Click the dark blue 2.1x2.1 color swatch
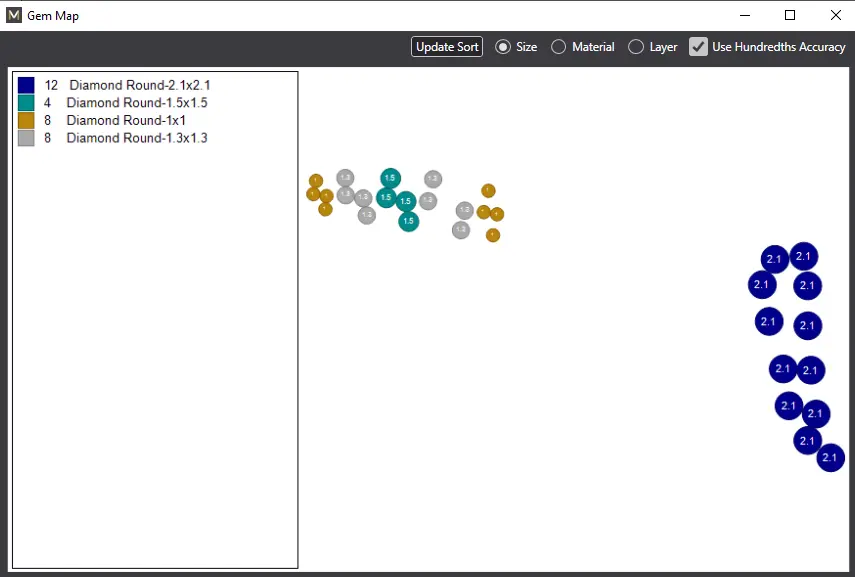 (x=26, y=85)
